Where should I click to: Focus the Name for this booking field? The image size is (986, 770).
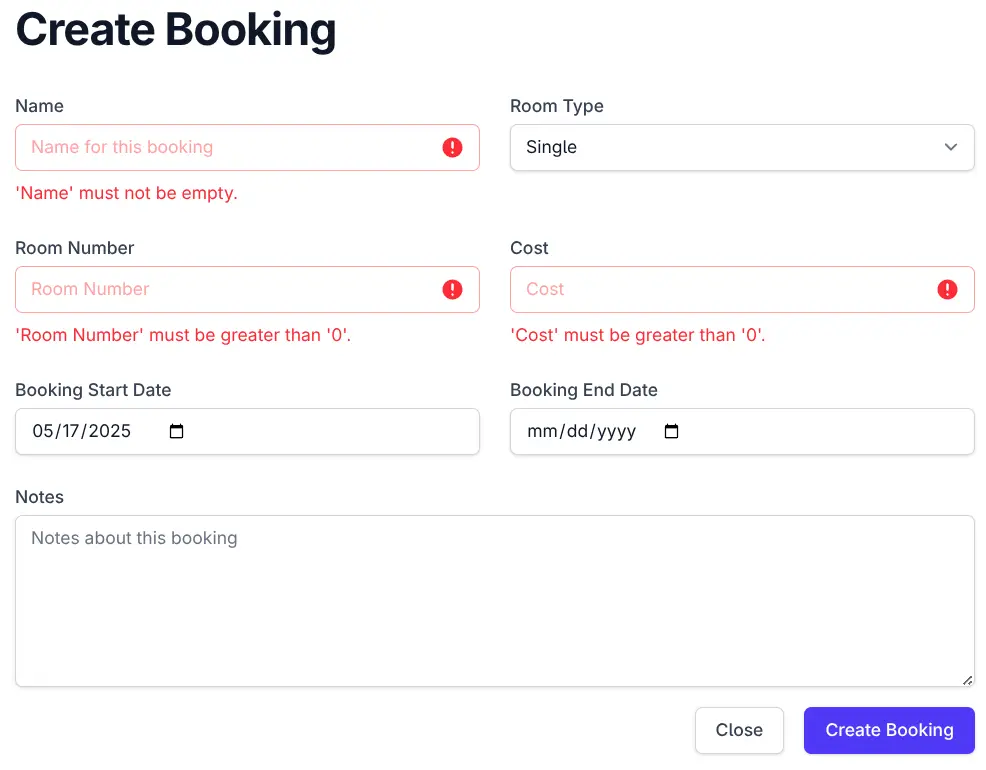(247, 148)
